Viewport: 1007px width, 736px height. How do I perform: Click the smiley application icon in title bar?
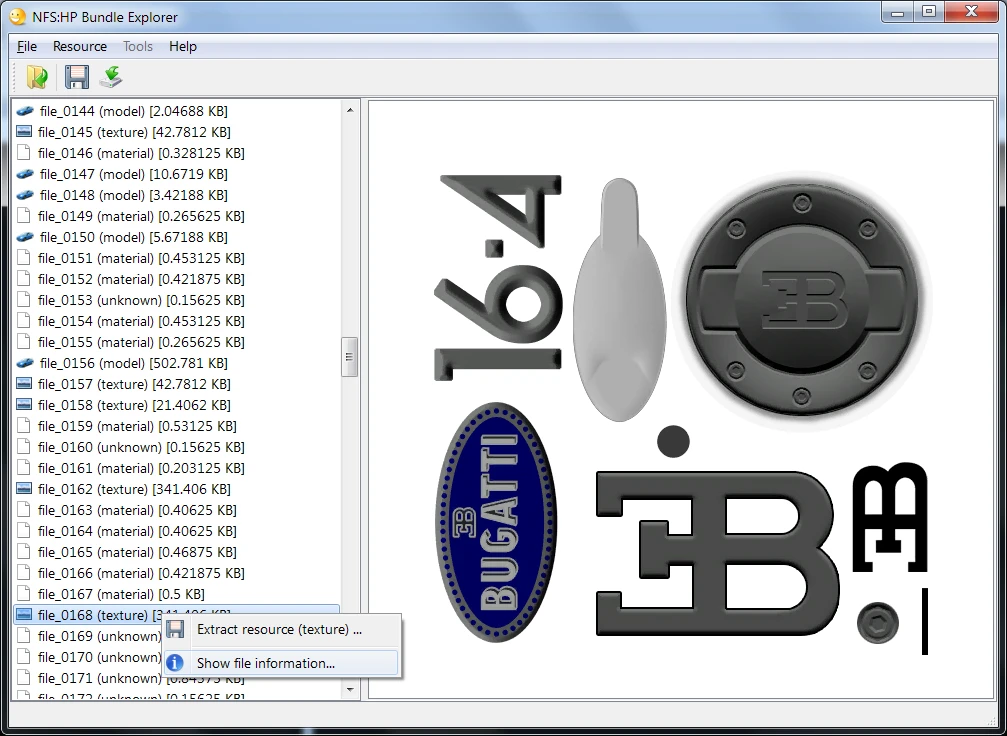coord(17,16)
